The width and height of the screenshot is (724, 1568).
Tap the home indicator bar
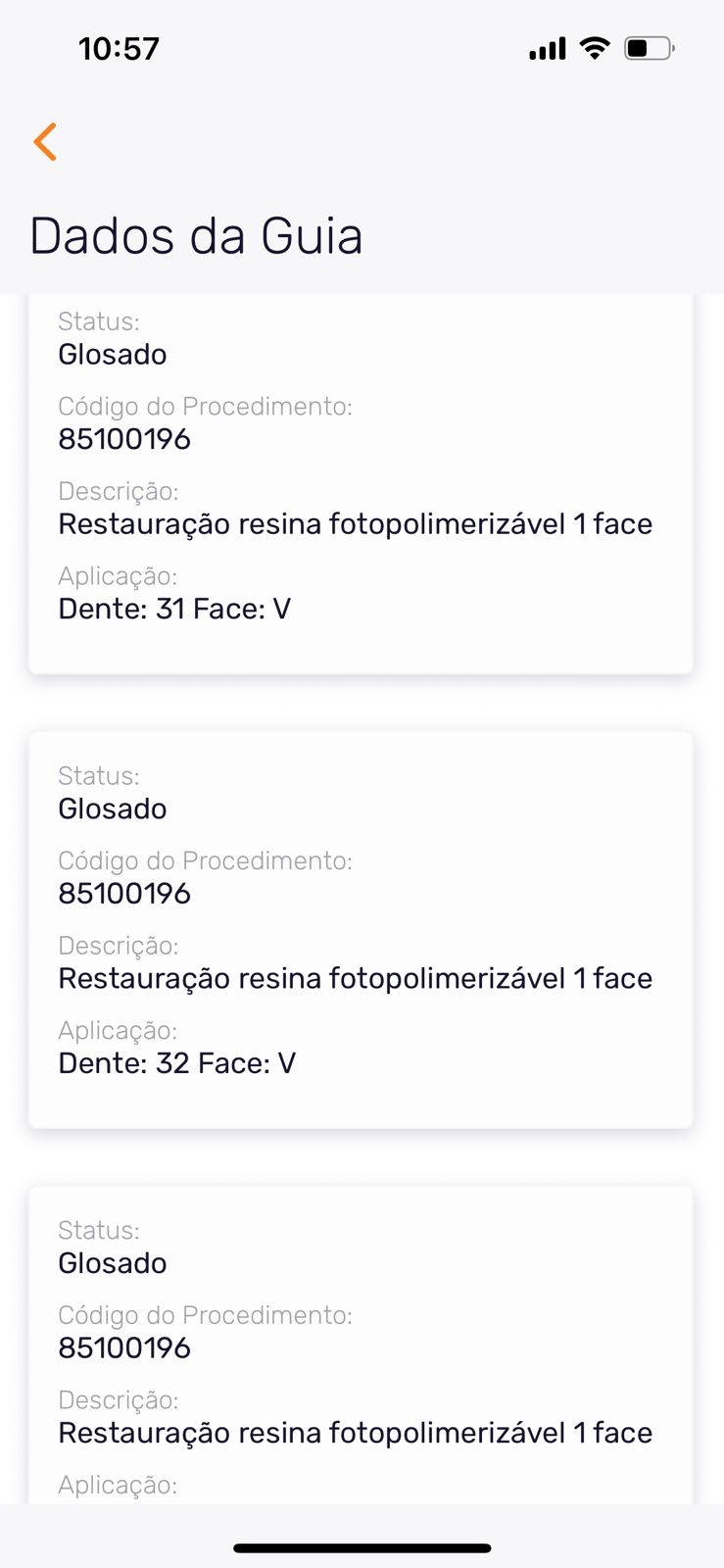362,1548
